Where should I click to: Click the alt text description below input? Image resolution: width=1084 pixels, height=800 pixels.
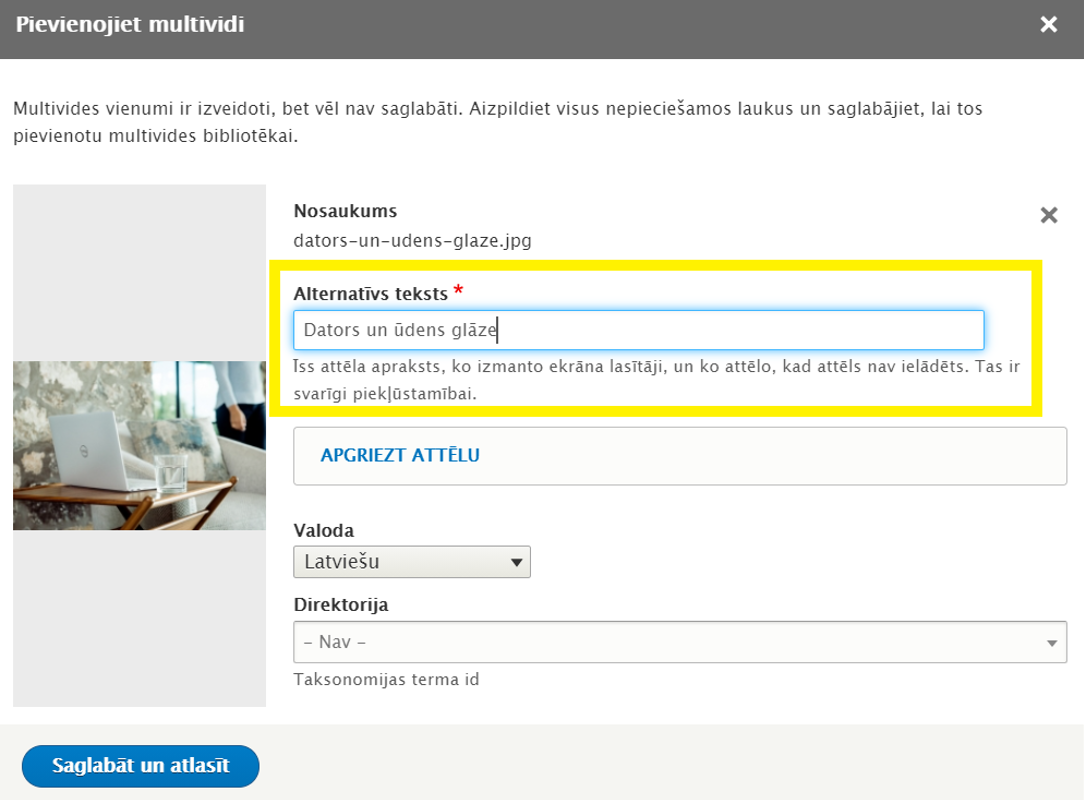coord(656,380)
